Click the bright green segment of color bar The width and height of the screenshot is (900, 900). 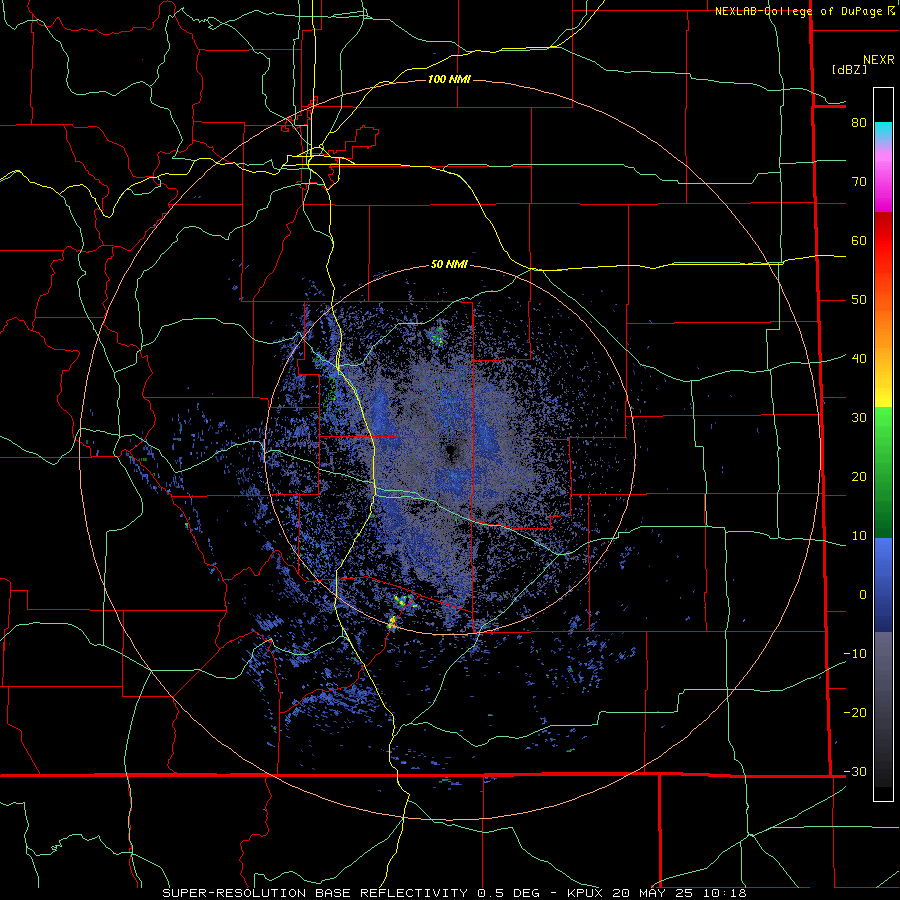pos(883,425)
